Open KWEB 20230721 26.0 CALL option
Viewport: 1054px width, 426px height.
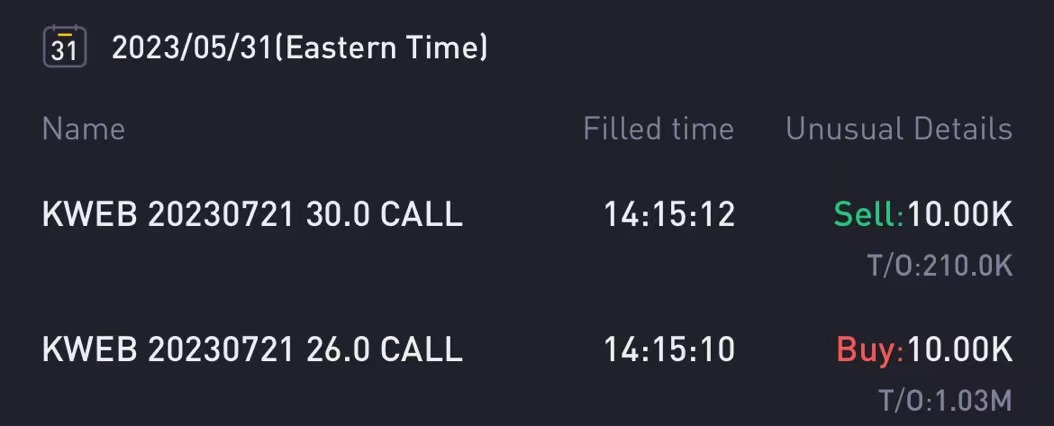252,349
